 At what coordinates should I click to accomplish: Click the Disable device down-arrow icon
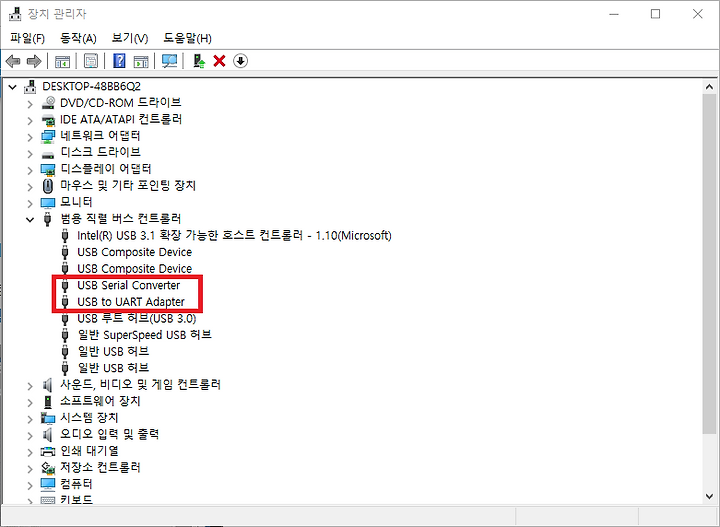tap(241, 61)
